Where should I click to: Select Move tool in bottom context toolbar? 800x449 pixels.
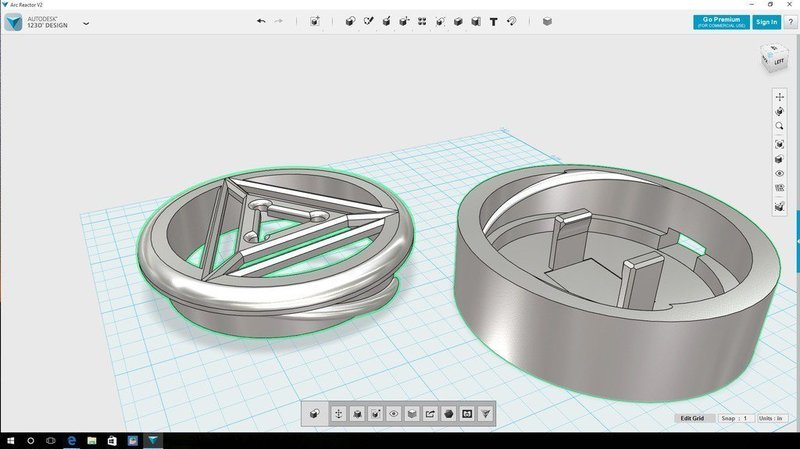[338, 414]
